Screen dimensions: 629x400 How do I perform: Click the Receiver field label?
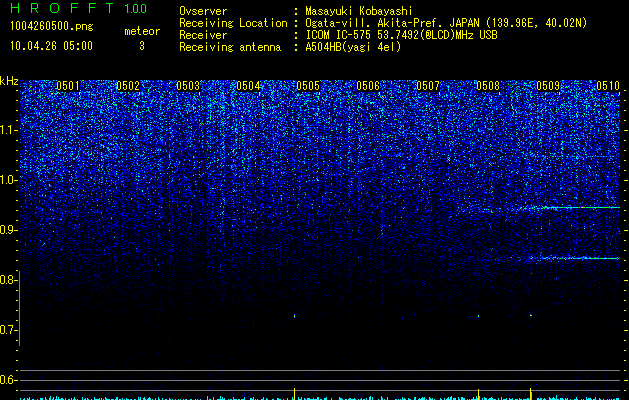coord(203,35)
